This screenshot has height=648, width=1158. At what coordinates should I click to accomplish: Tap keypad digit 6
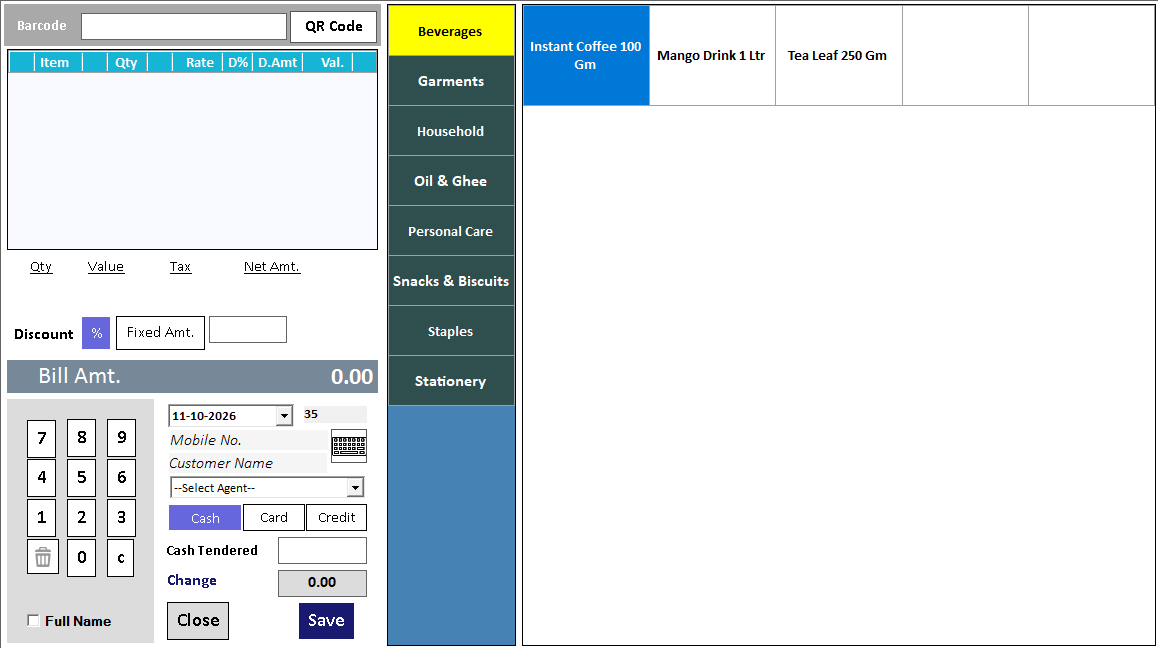point(122,477)
